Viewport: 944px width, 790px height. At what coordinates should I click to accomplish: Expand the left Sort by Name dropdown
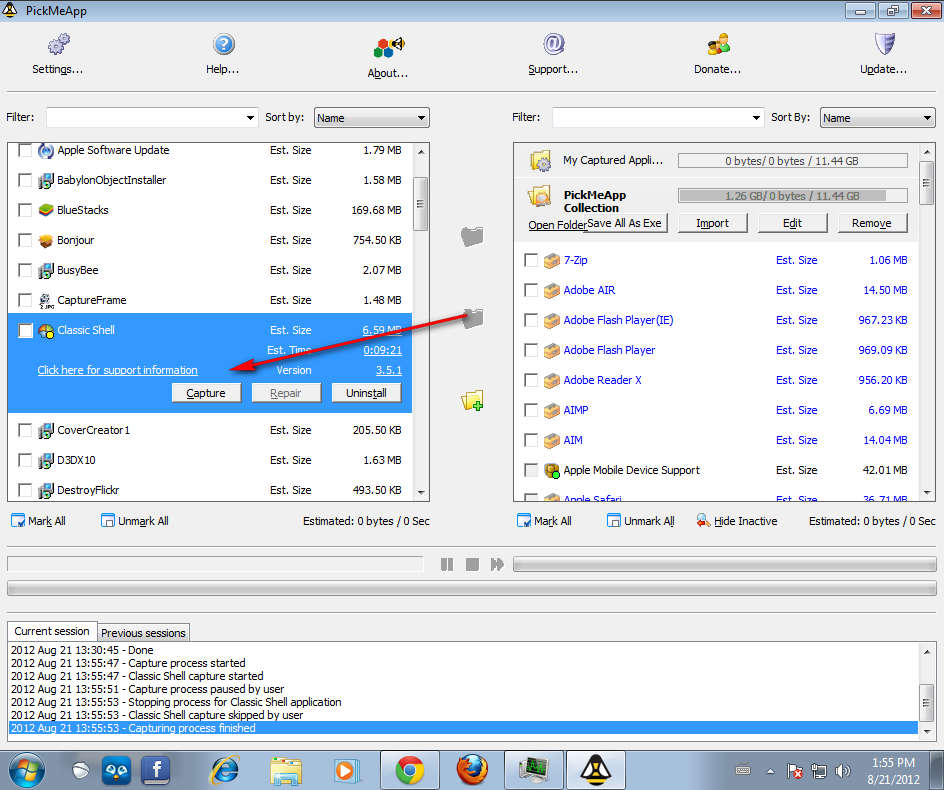tap(371, 118)
